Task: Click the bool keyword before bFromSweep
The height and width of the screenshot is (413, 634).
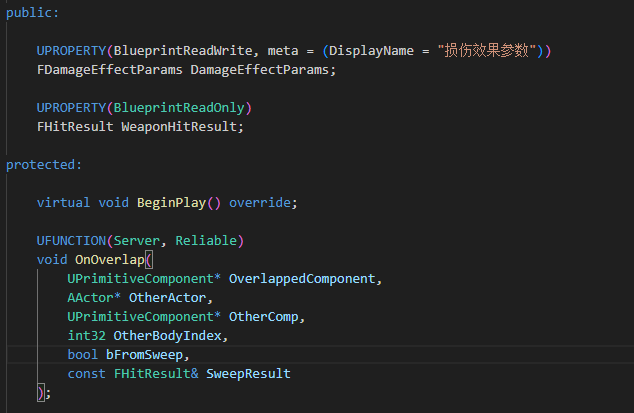Action: tap(82, 355)
